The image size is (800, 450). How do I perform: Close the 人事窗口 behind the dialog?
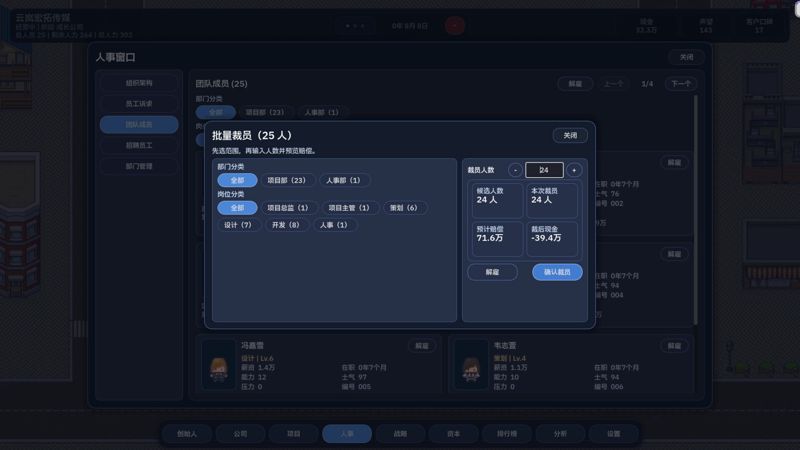[x=686, y=57]
